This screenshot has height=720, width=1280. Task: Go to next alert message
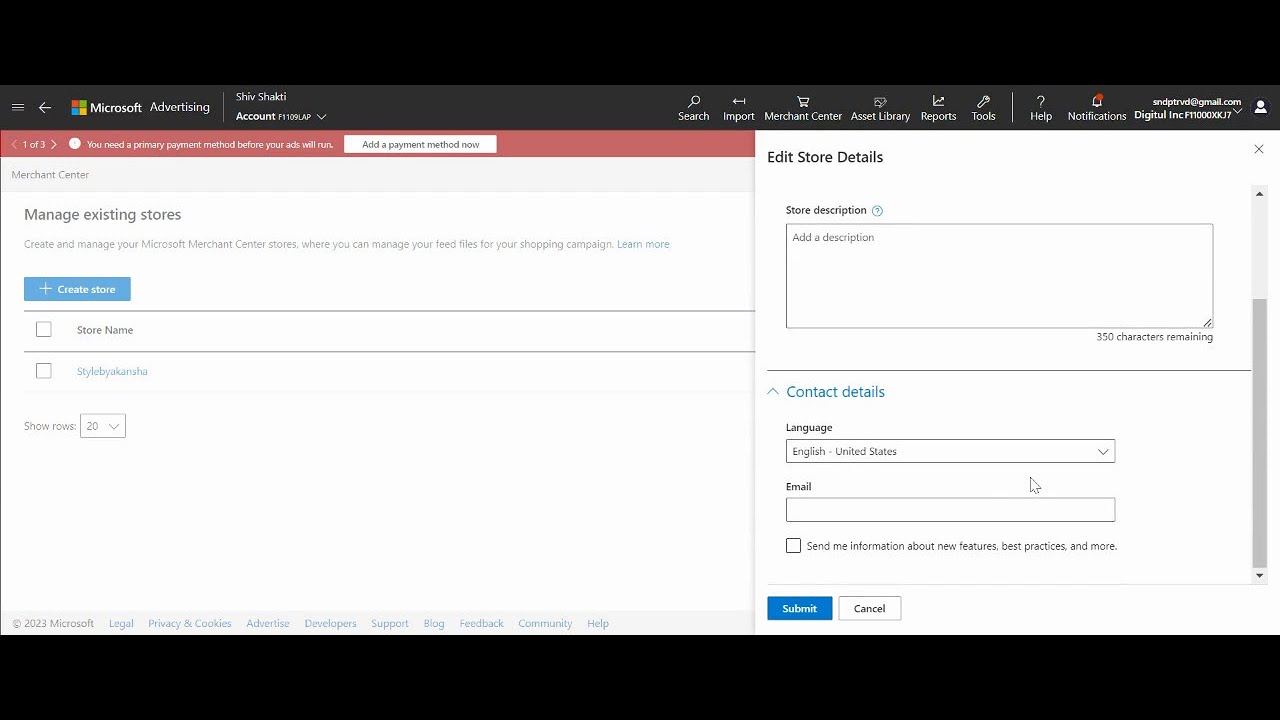click(x=53, y=144)
